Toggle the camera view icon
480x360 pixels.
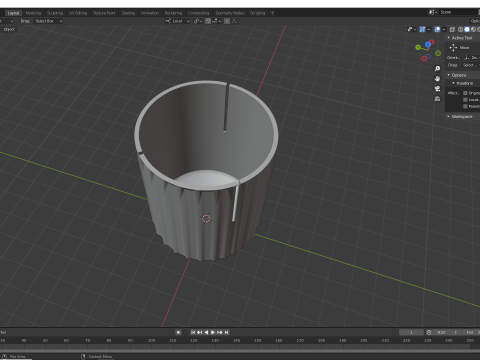(x=437, y=89)
